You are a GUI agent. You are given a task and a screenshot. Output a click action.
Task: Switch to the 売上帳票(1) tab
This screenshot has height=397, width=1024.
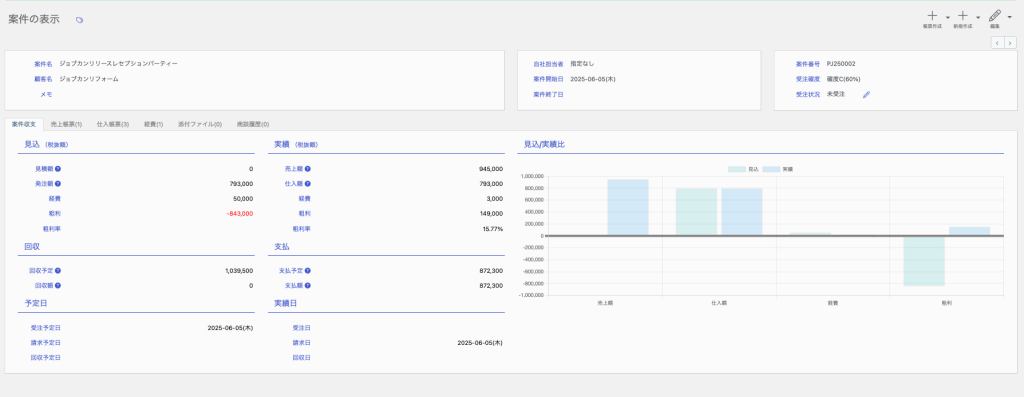66,124
